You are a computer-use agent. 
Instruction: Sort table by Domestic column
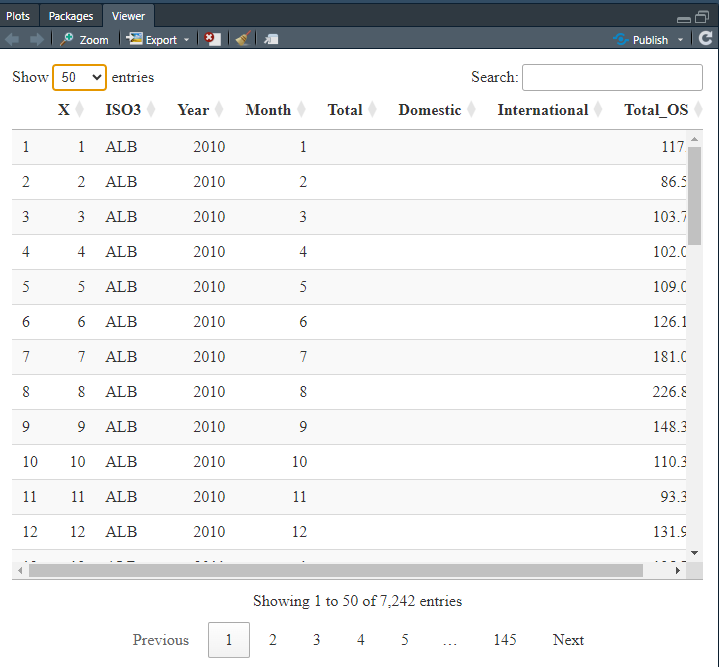tap(437, 110)
